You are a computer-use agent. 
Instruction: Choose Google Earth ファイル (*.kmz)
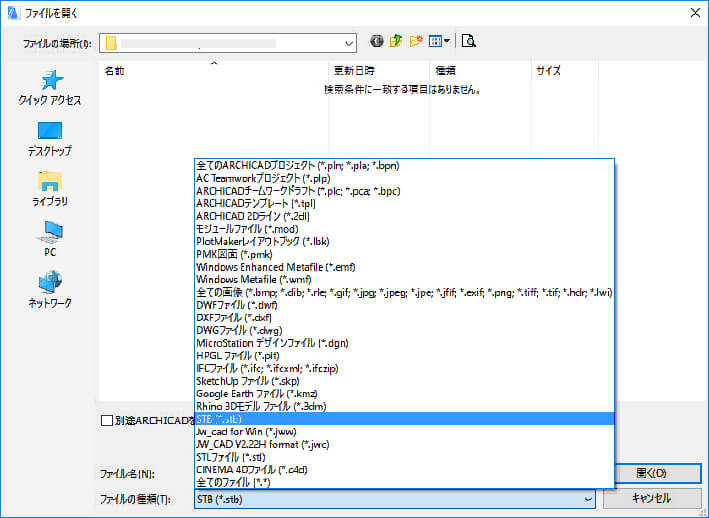click(404, 393)
